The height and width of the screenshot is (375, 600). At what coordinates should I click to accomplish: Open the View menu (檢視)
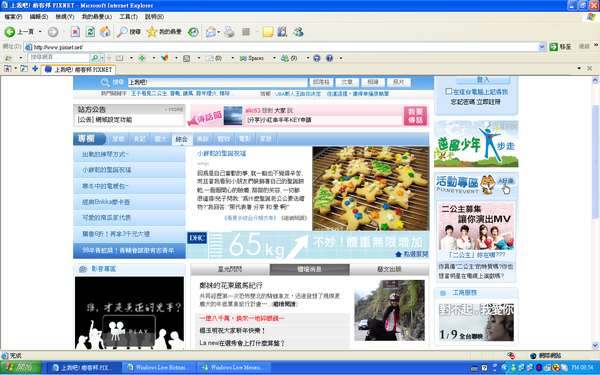65,17
